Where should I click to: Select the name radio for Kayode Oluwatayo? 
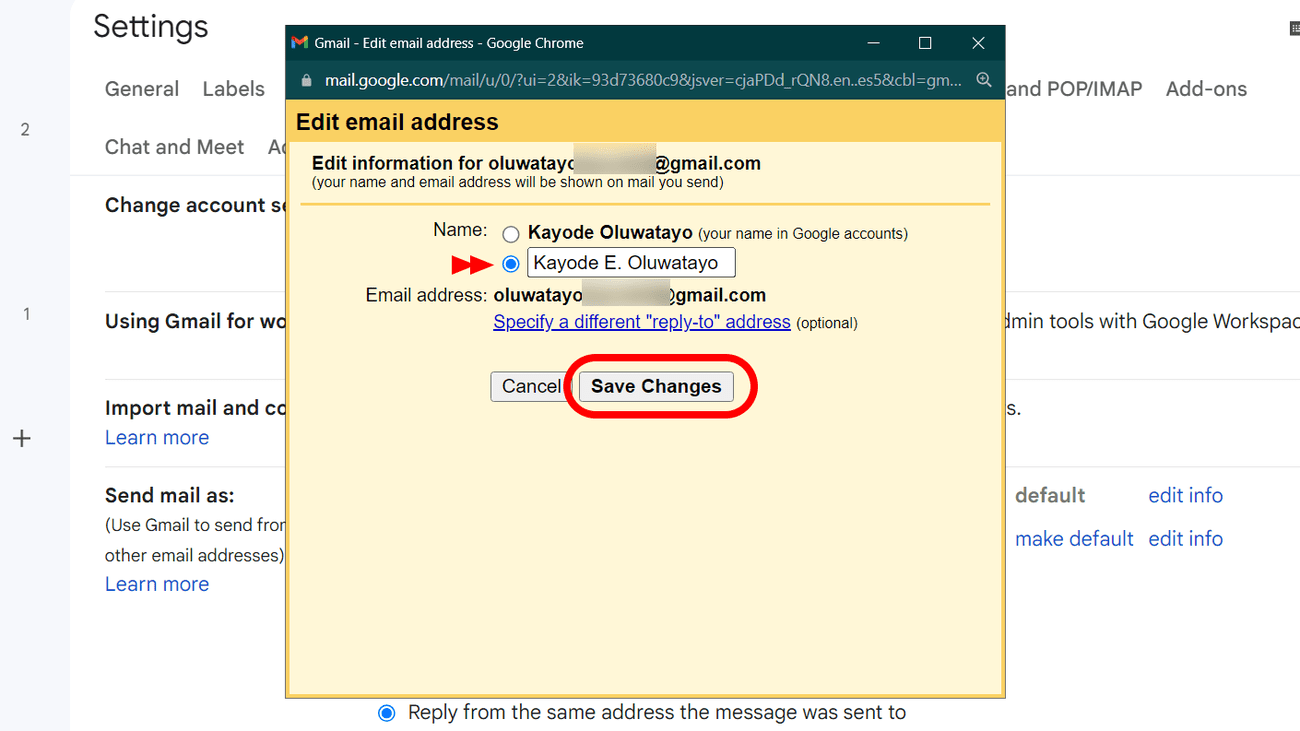coord(510,233)
